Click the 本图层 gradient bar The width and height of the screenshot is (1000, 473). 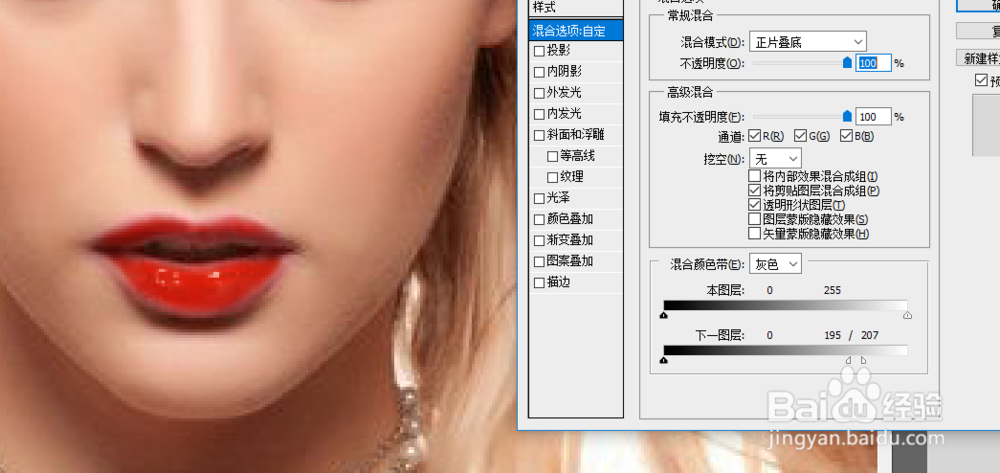click(x=786, y=305)
